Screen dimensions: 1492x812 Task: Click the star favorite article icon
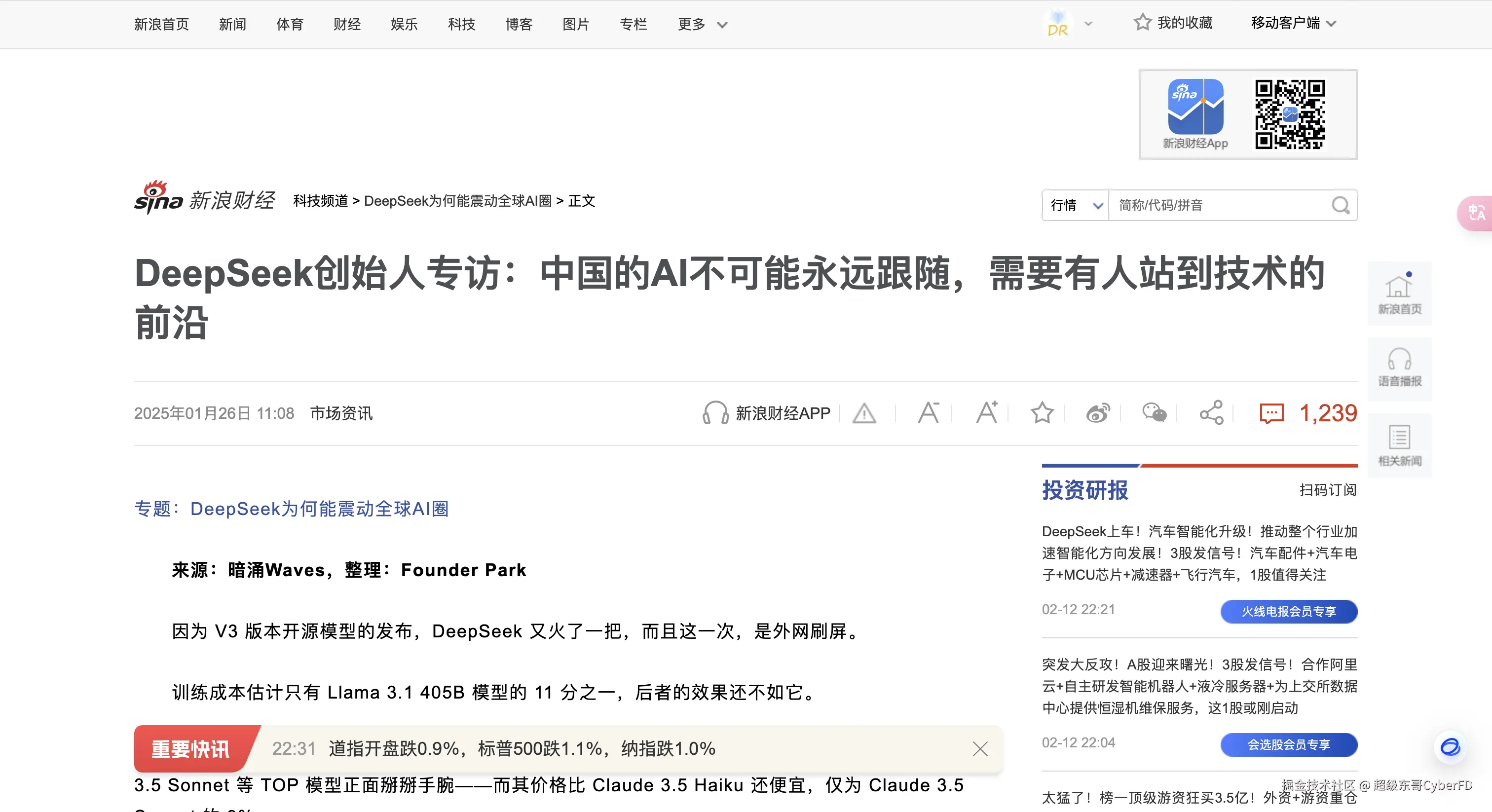1042,413
